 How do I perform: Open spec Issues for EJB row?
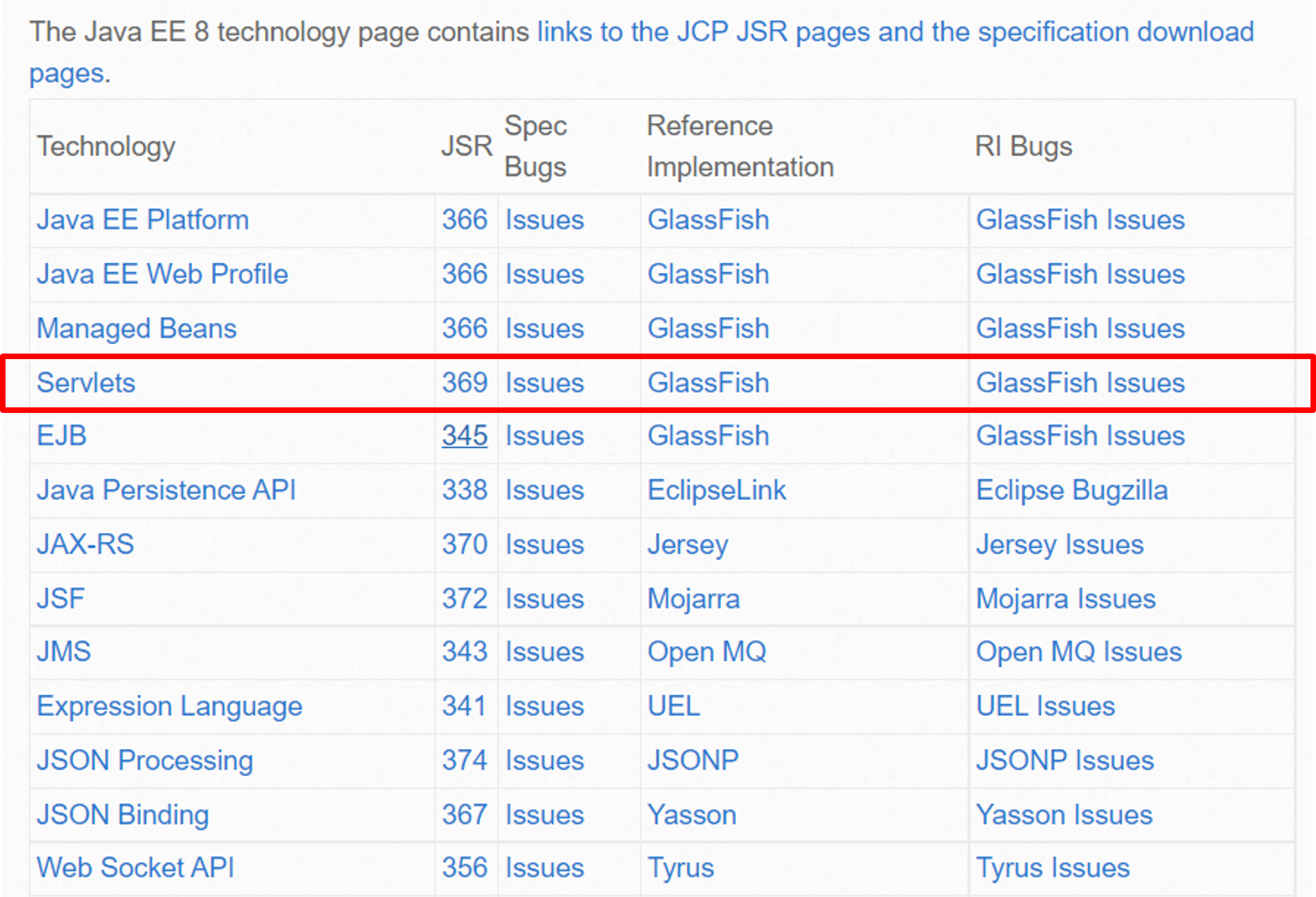[544, 436]
